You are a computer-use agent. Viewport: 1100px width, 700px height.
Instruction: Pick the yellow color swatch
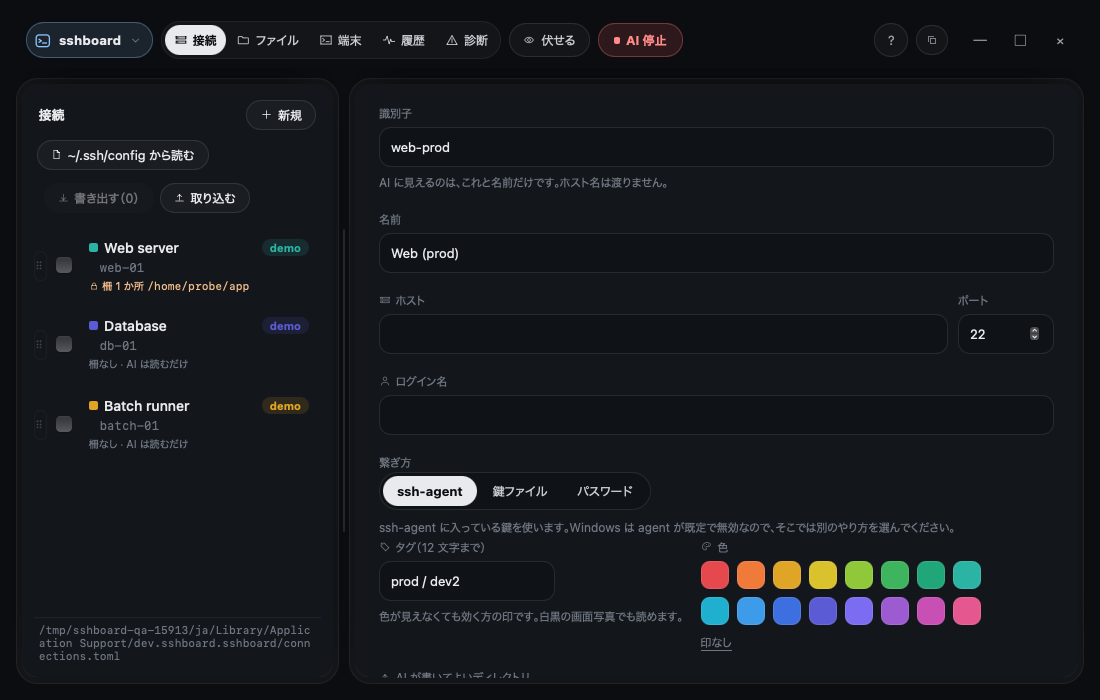tap(823, 575)
